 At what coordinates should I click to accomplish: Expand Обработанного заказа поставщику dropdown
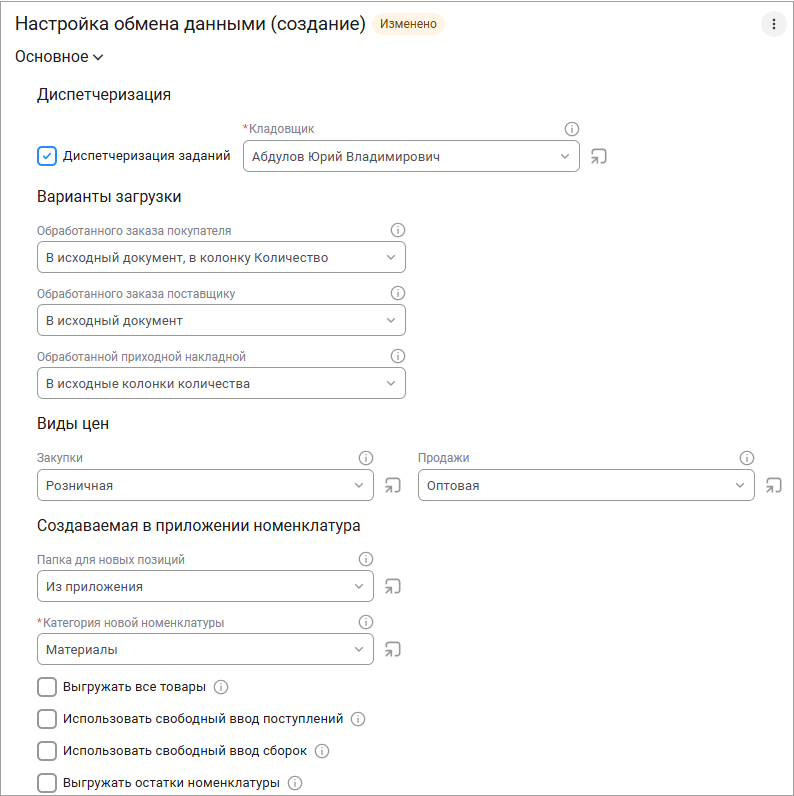221,320
